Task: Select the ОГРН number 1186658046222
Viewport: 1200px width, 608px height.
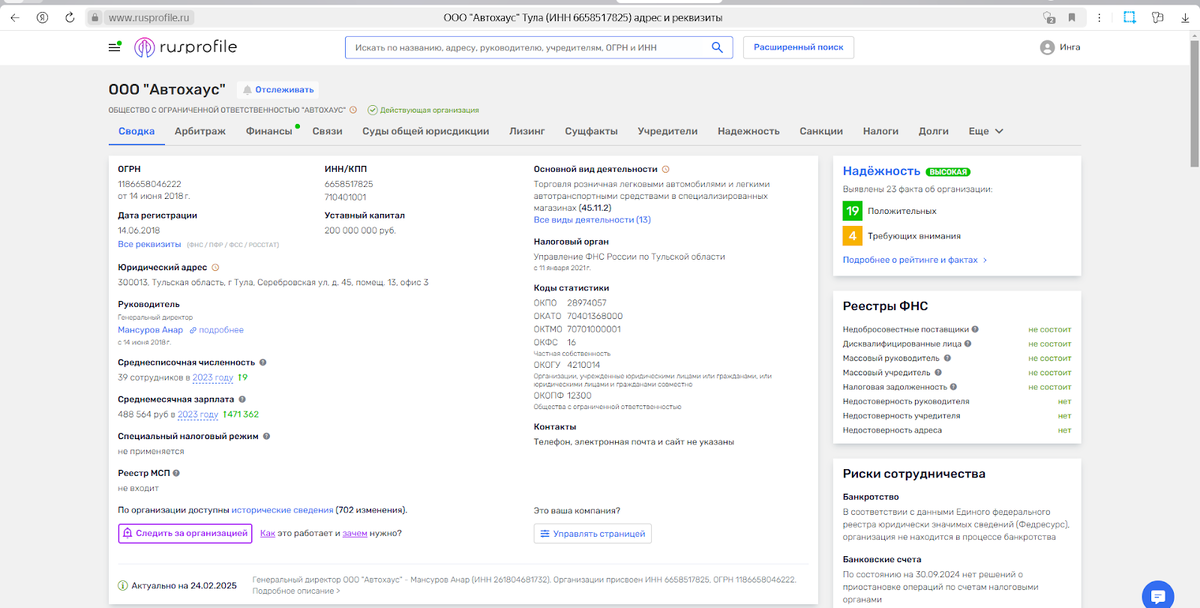Action: [150, 184]
